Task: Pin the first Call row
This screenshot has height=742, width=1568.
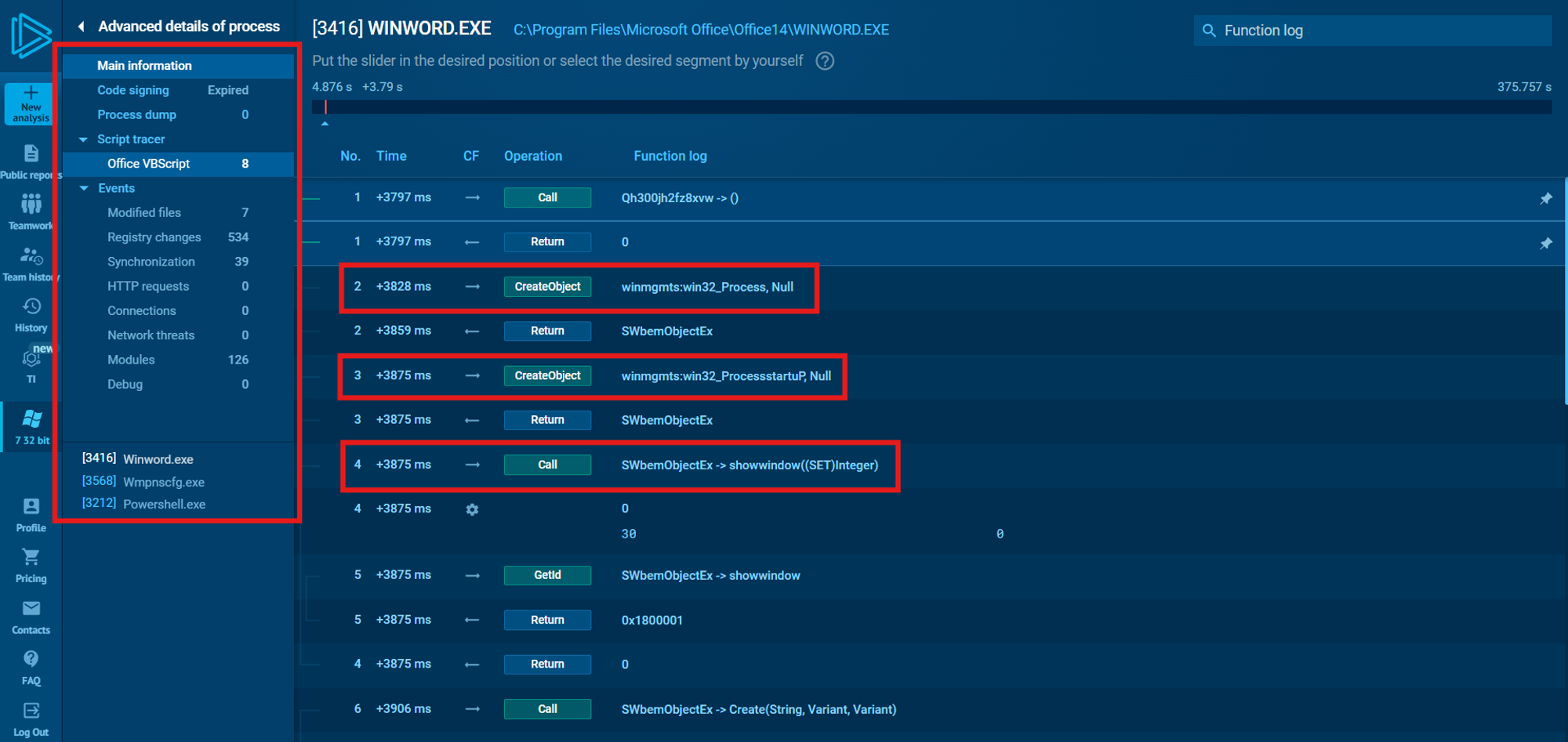Action: tap(1545, 198)
